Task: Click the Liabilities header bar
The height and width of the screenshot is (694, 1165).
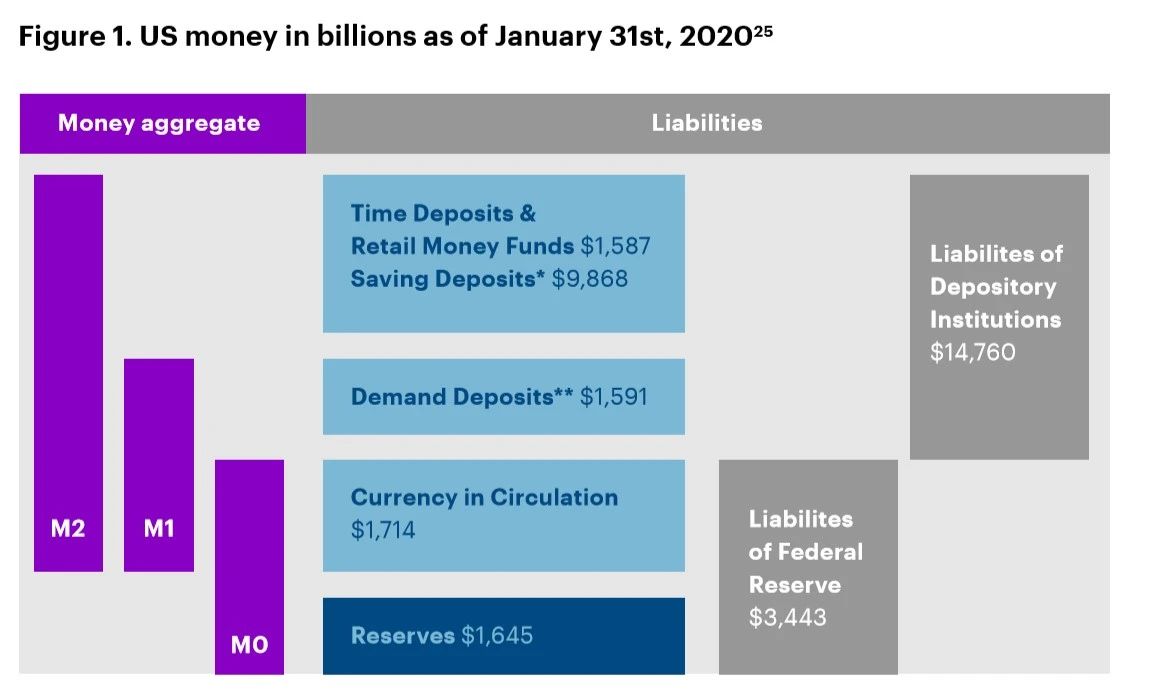Action: tap(707, 123)
